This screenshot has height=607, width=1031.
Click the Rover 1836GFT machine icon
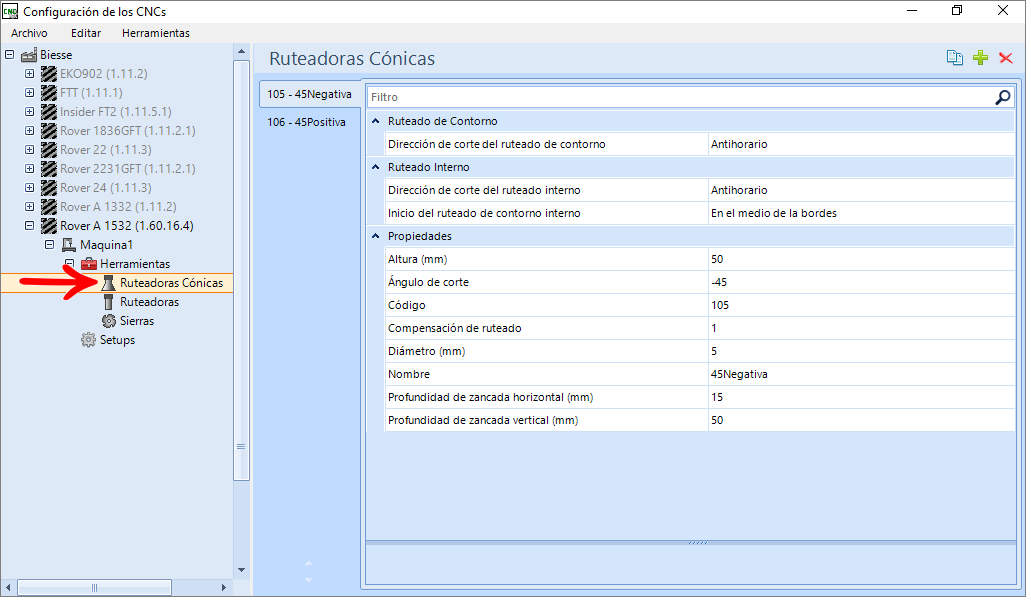point(49,132)
